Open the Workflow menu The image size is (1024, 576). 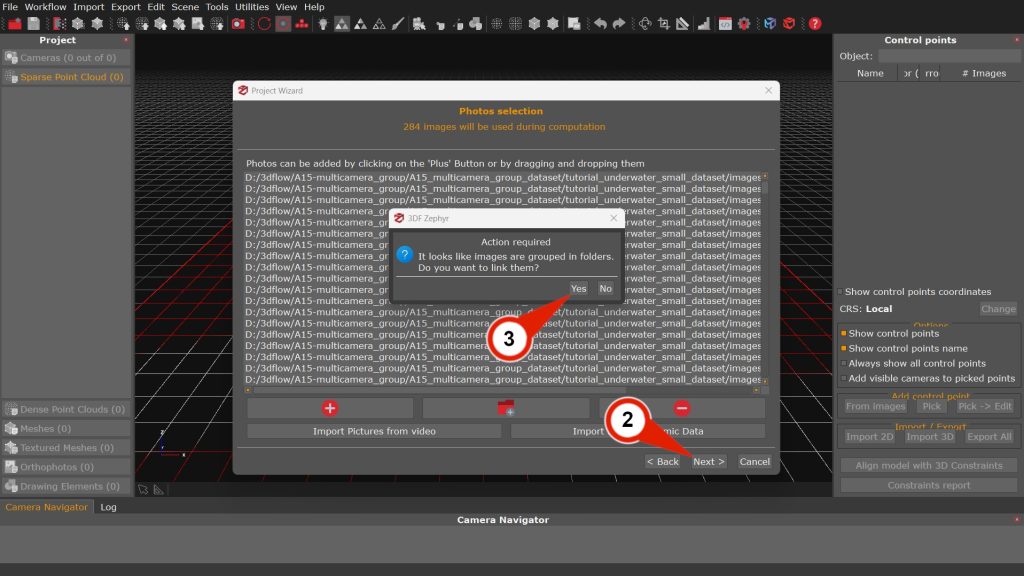point(45,7)
